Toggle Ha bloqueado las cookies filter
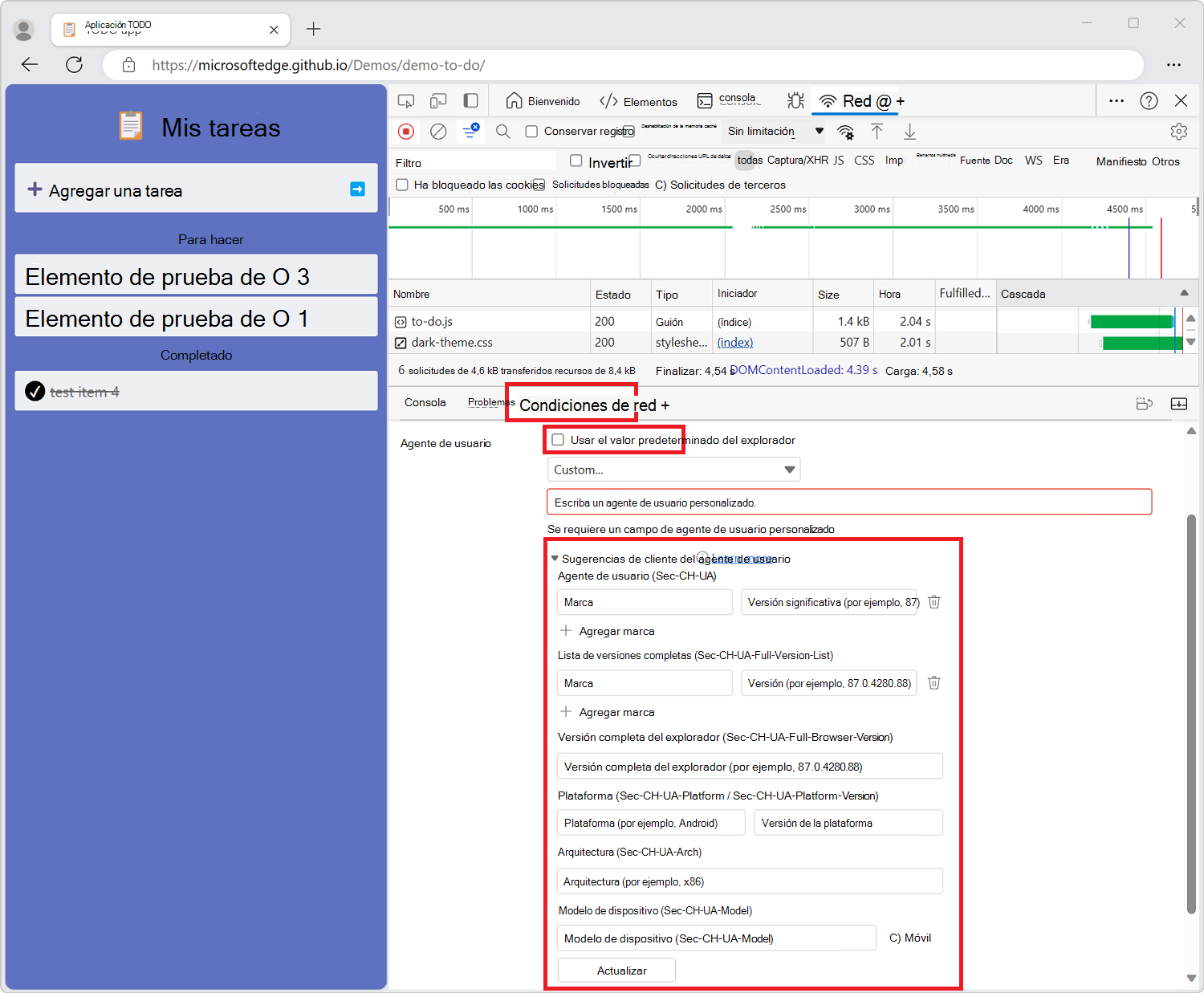 click(x=401, y=185)
